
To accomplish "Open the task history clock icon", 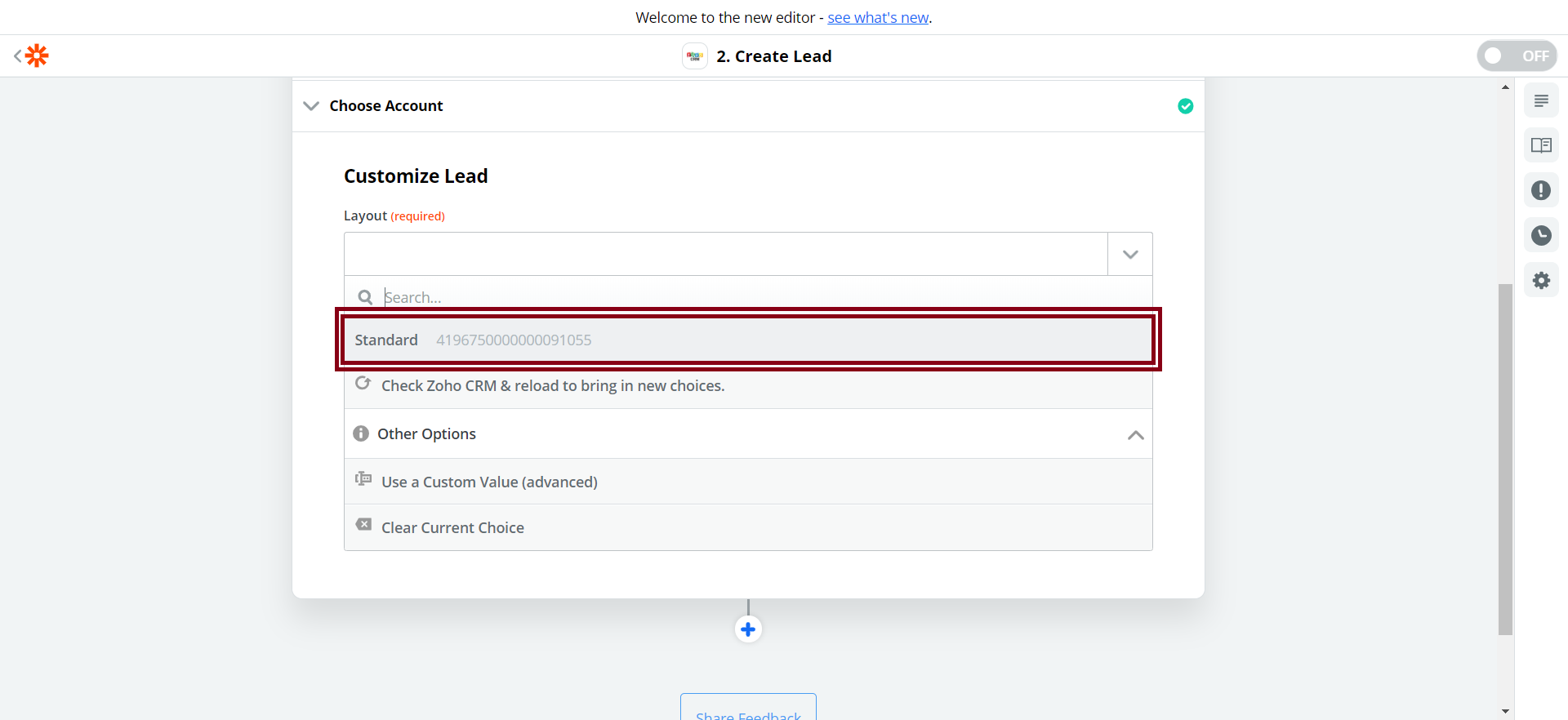I will pos(1540,235).
